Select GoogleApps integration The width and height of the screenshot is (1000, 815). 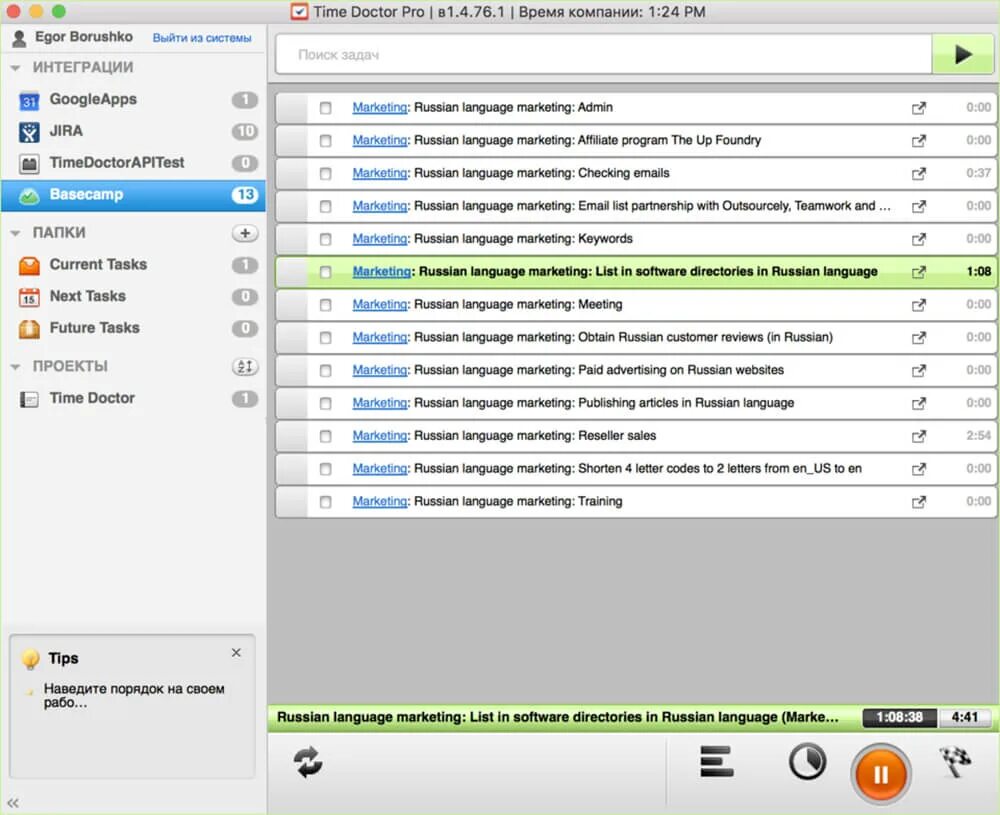click(133, 99)
